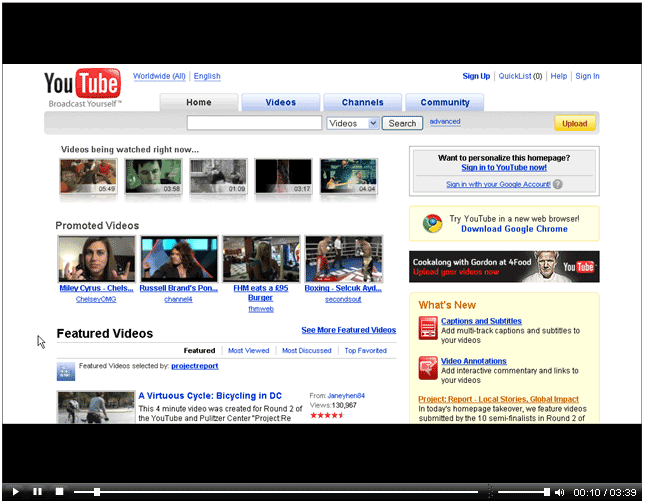Open the Captions and Subtitles link

tap(481, 321)
